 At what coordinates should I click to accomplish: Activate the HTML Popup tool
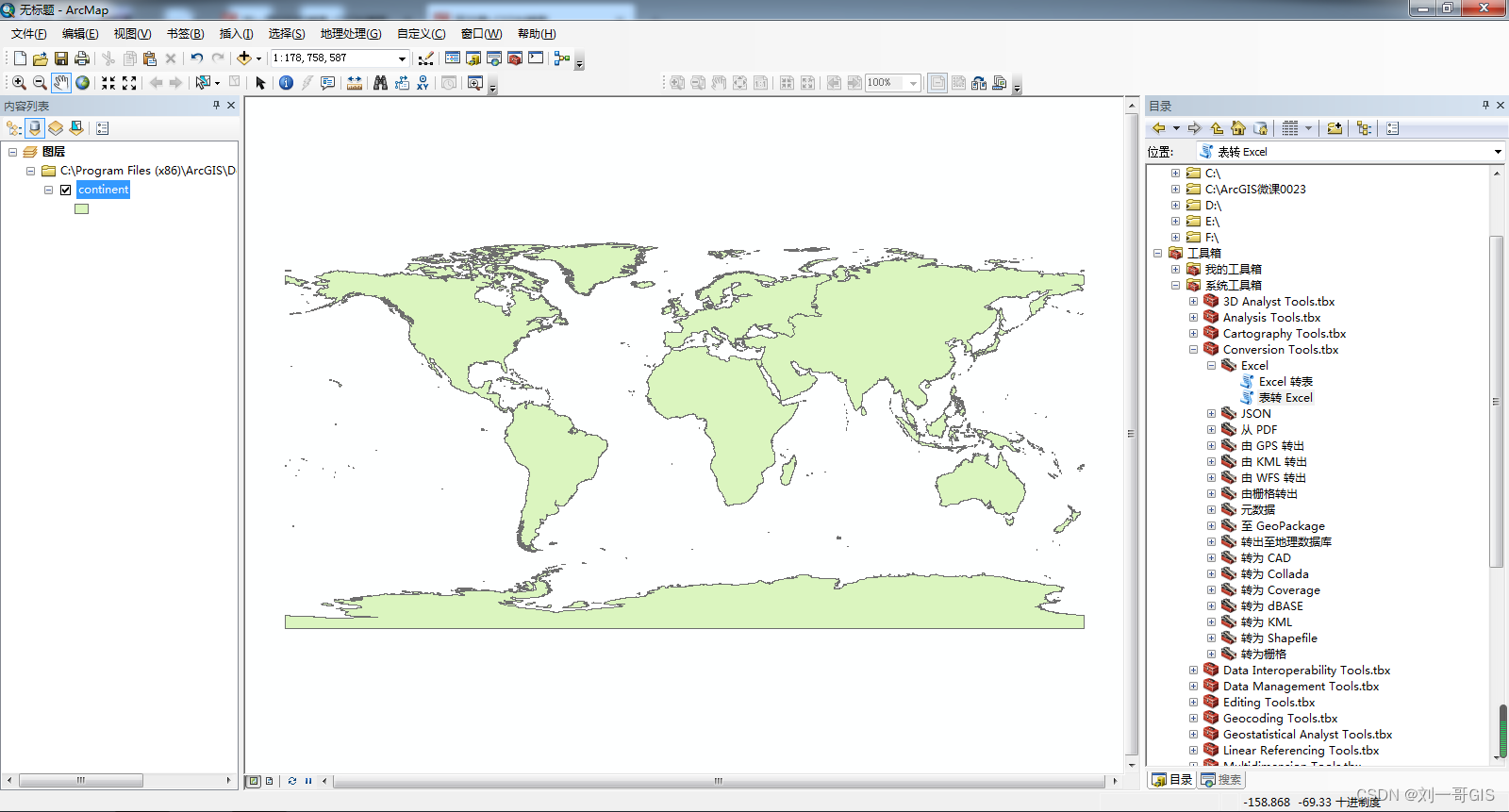(327, 83)
